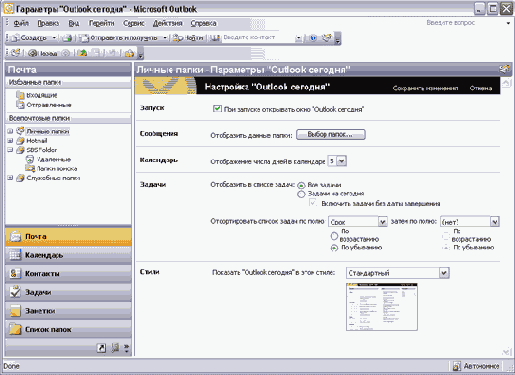
Task: Click the folder banner icon at right
Action: [504, 69]
